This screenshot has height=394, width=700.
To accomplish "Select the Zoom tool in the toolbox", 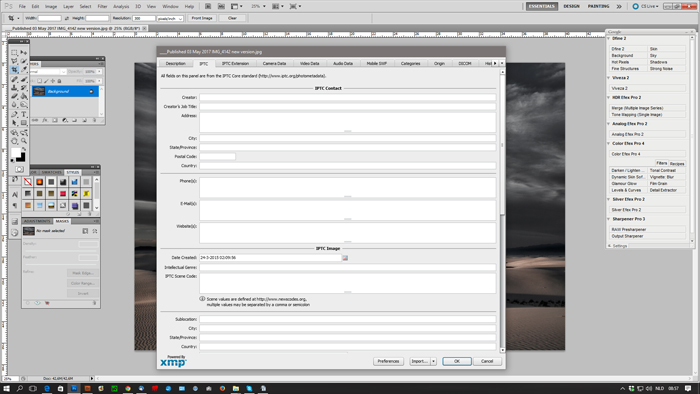I will pyautogui.click(x=24, y=141).
